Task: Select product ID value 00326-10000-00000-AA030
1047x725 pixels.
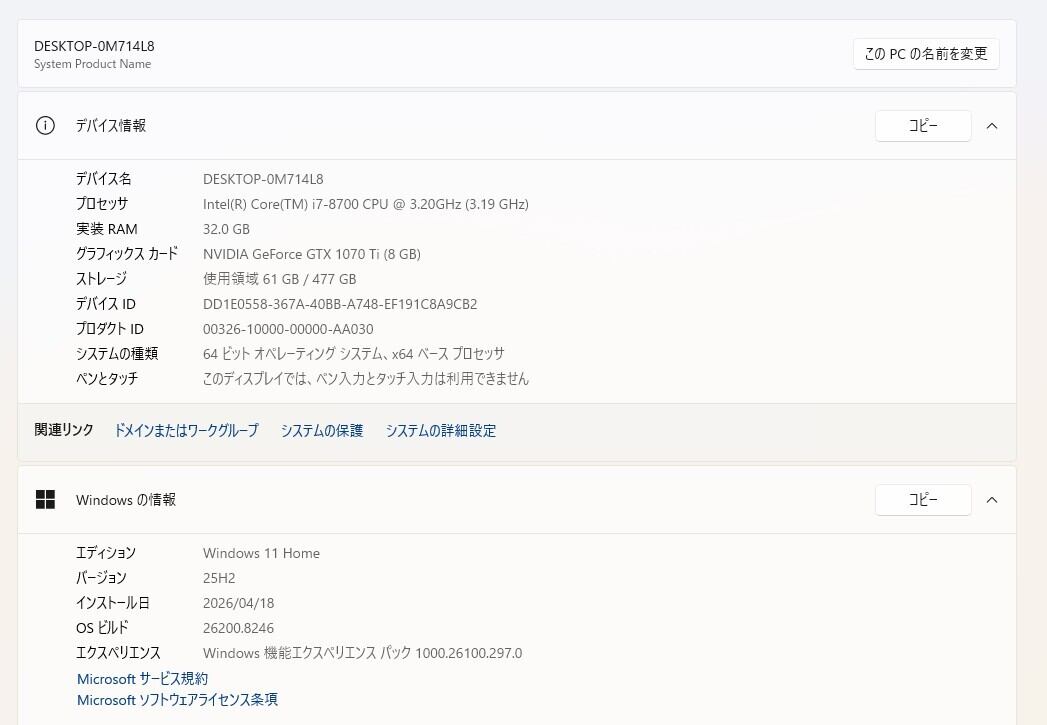Action: (288, 329)
